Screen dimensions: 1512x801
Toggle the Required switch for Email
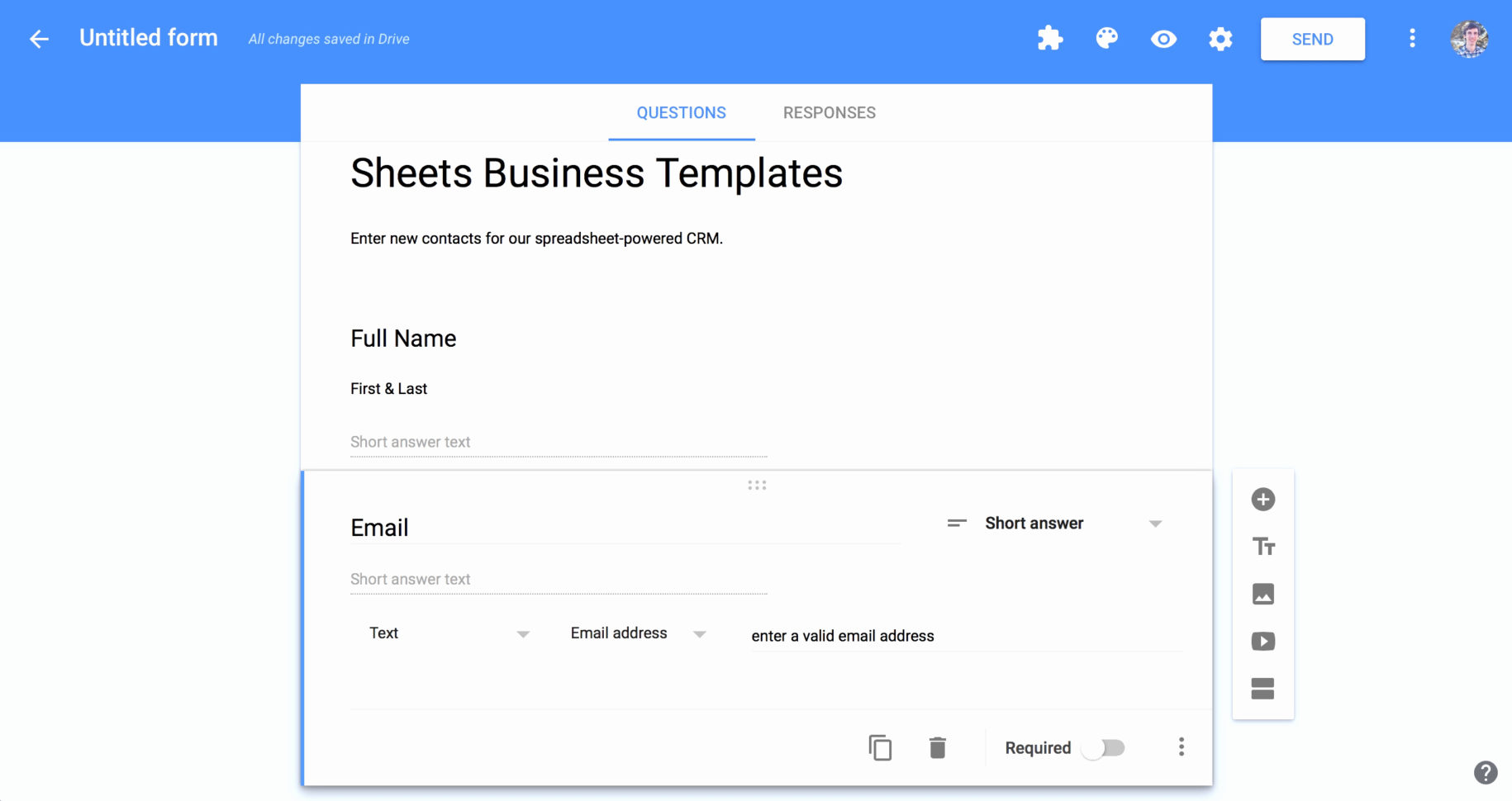point(1104,746)
